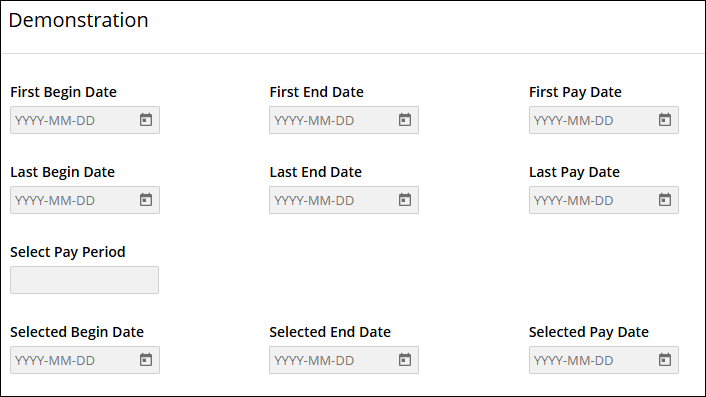Open calendar picker for First Begin Date
Viewport: 706px width, 397px height.
145,120
